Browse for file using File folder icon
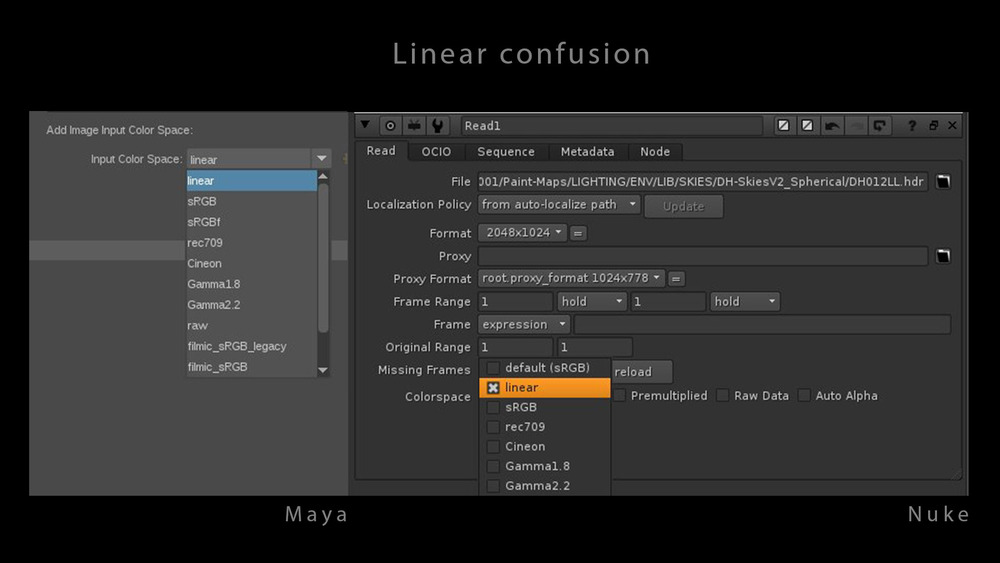 click(x=943, y=182)
